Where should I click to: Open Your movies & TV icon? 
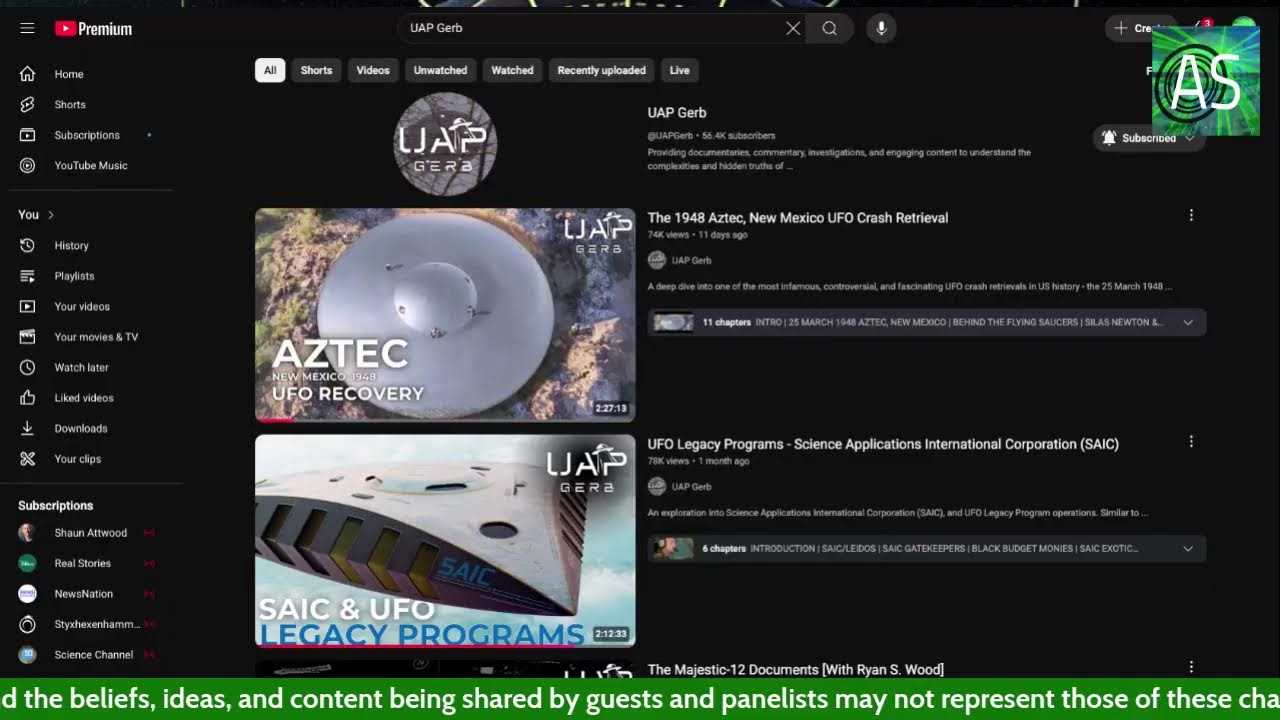[x=28, y=337]
